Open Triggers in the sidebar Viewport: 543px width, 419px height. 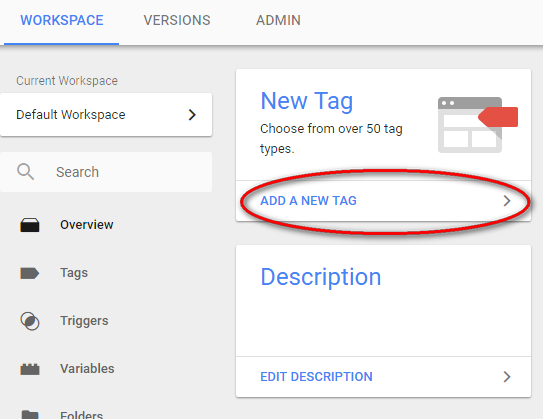point(84,321)
